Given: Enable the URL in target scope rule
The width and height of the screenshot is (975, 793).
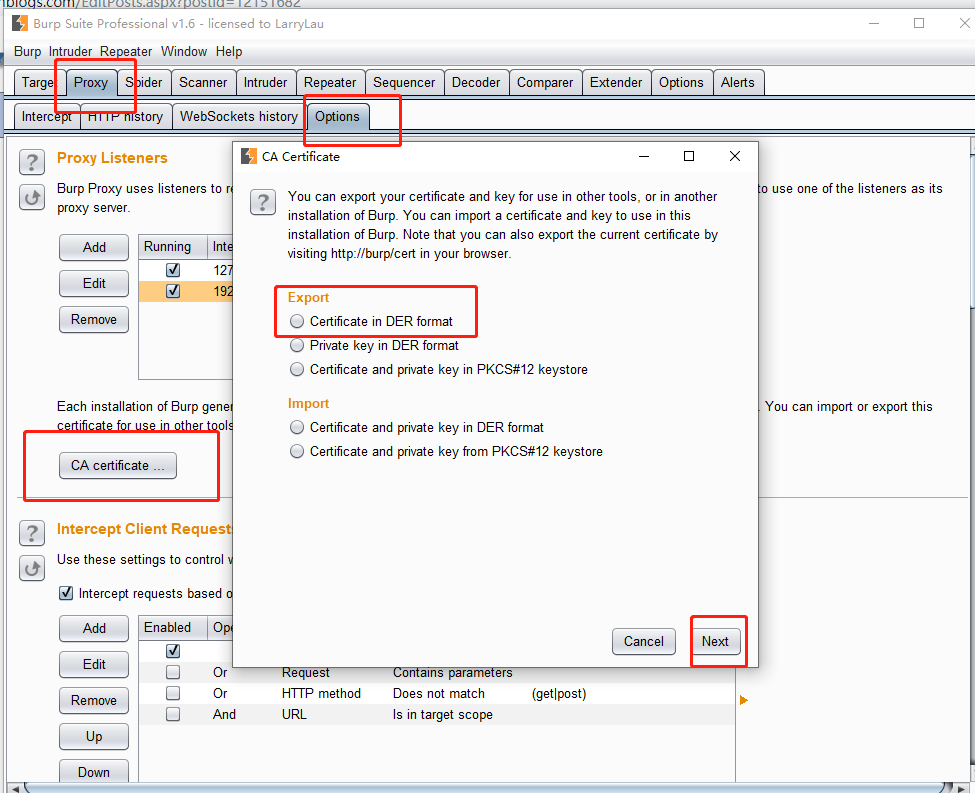Looking at the screenshot, I should tap(173, 714).
